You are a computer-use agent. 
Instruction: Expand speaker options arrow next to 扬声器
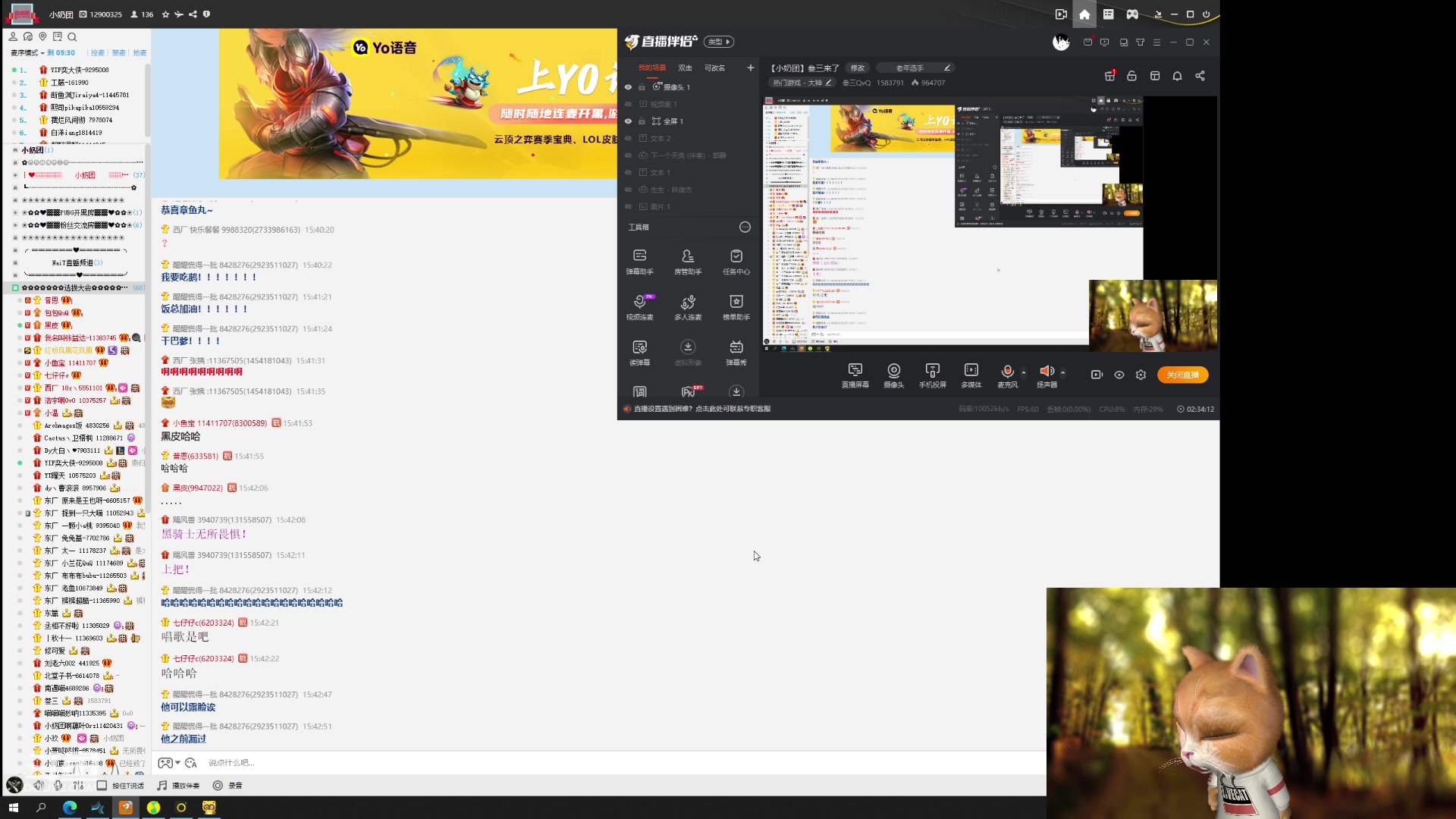click(x=1063, y=372)
